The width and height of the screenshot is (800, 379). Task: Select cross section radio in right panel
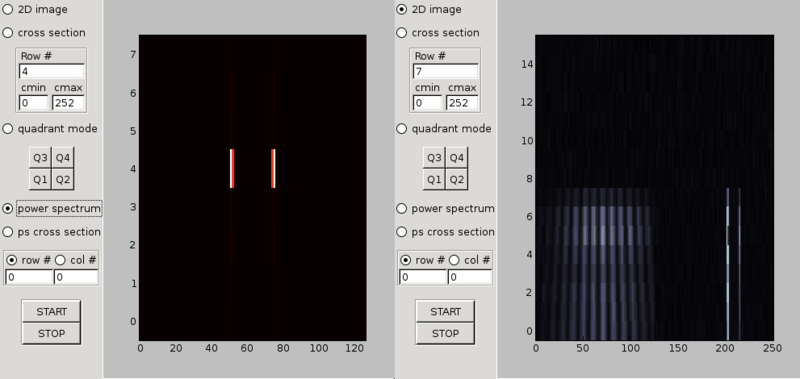click(x=402, y=33)
